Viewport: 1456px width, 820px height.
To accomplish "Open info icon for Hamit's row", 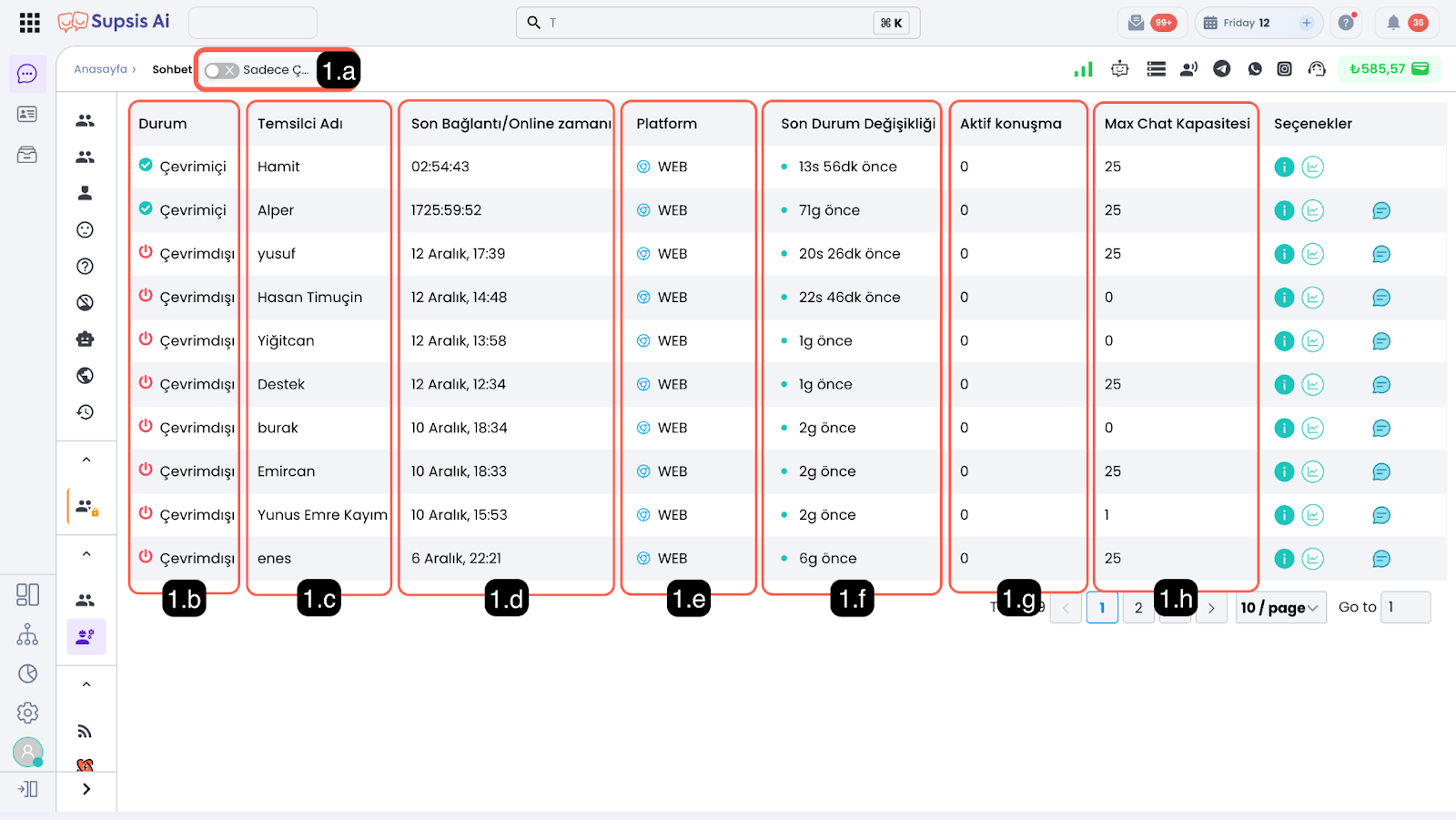I will tap(1283, 167).
